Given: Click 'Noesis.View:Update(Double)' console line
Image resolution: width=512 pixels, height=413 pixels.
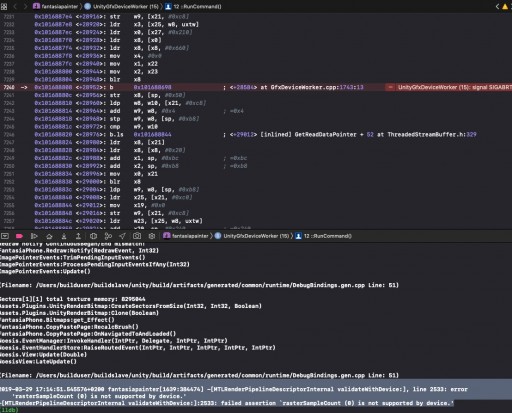Looking at the screenshot, I should pyautogui.click(x=43, y=355).
